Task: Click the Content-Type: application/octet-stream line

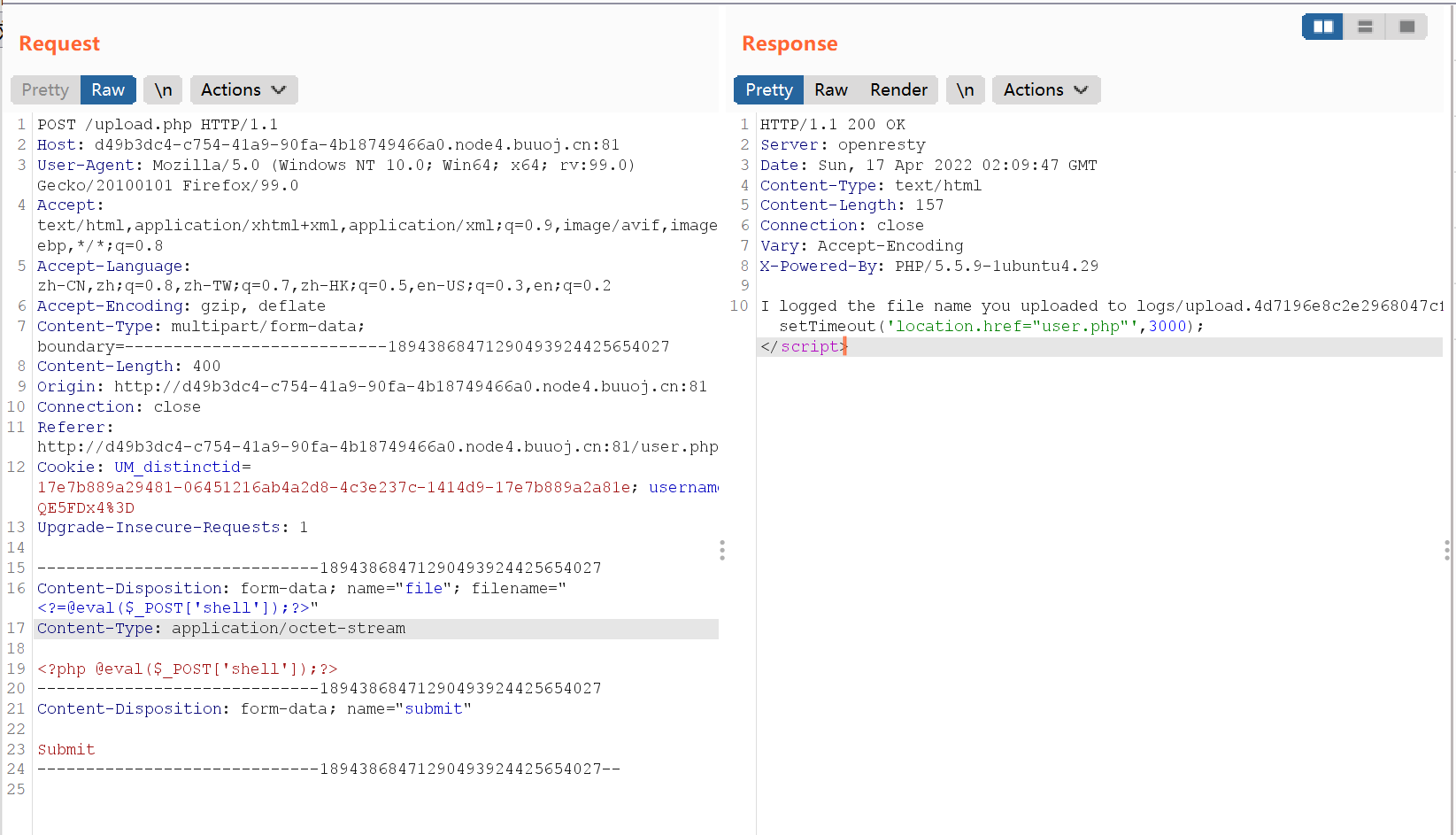Action: click(x=221, y=629)
